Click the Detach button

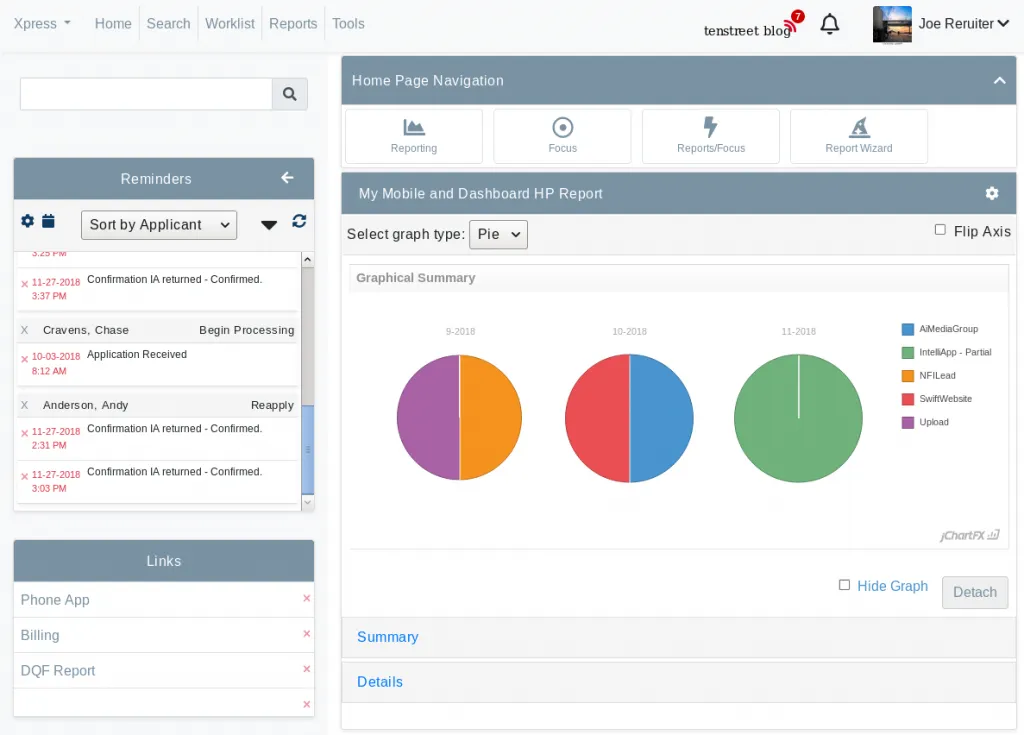point(974,592)
